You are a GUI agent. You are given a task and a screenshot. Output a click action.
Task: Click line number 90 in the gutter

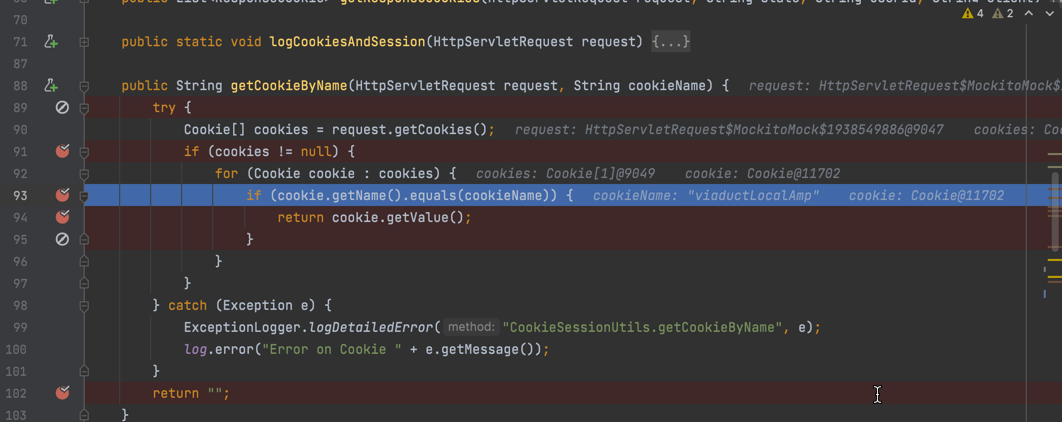pyautogui.click(x=19, y=129)
